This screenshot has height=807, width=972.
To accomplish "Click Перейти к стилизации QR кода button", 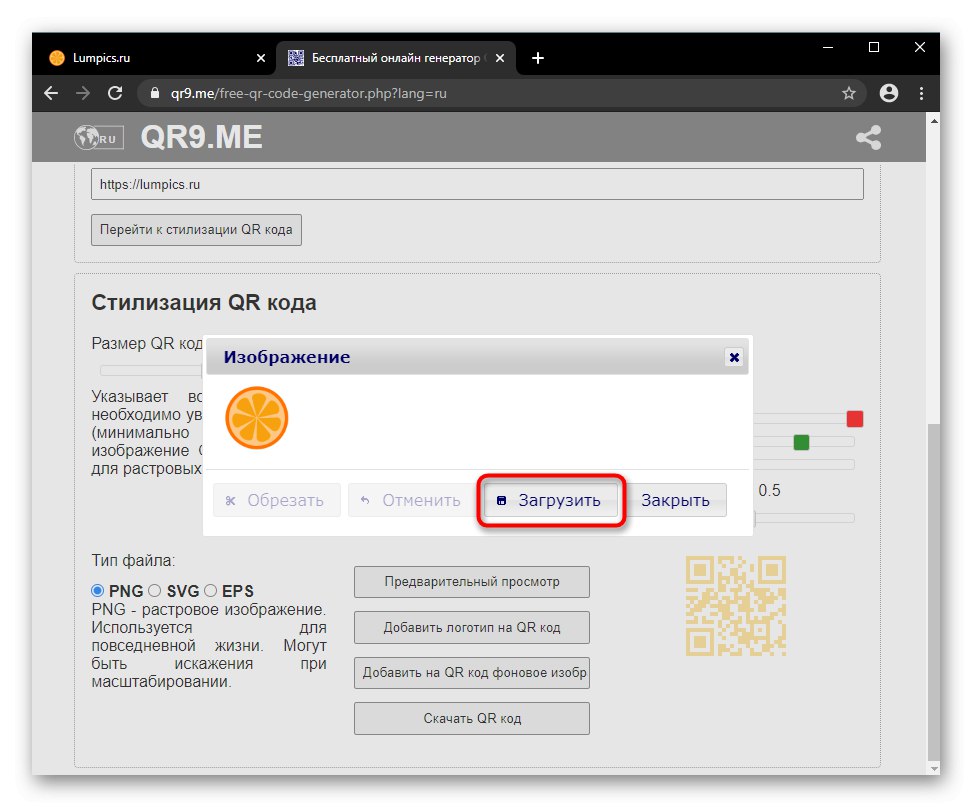I will coord(197,230).
